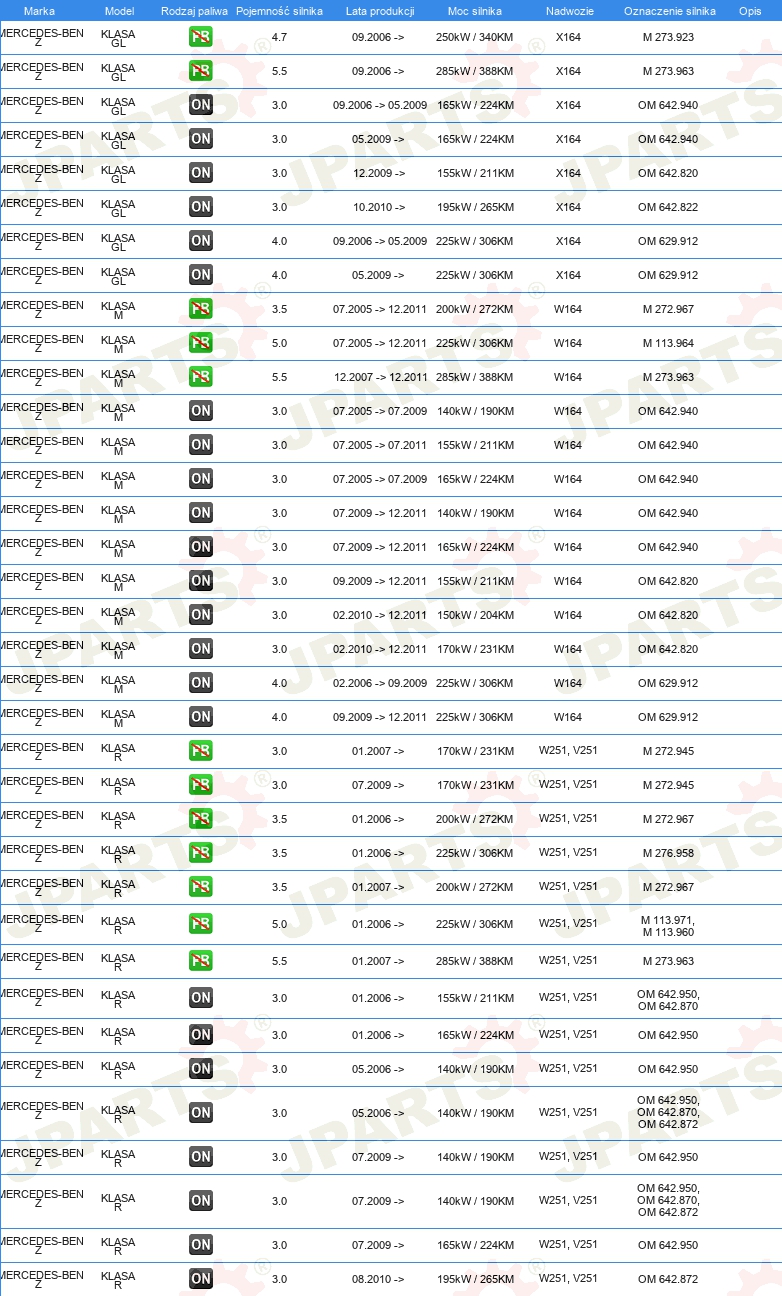Click ON icon in the 07.2005 -> 07.2011 row

[x=201, y=445]
